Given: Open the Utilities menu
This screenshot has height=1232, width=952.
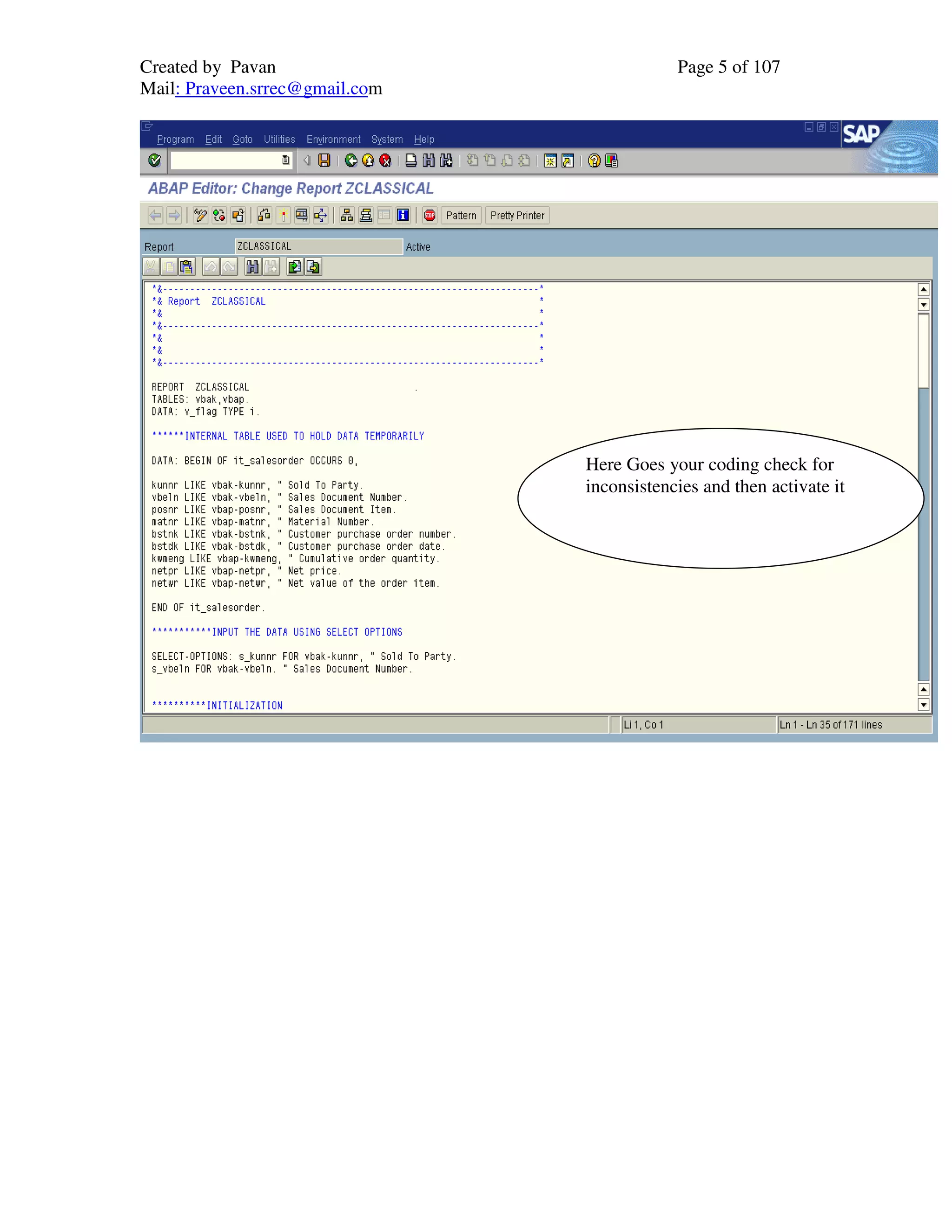Looking at the screenshot, I should tap(280, 139).
